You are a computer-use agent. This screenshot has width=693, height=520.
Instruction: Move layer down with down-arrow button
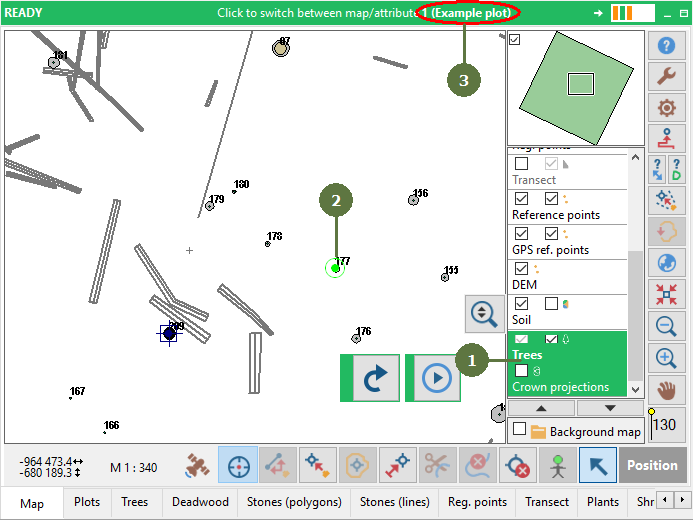pyautogui.click(x=610, y=408)
